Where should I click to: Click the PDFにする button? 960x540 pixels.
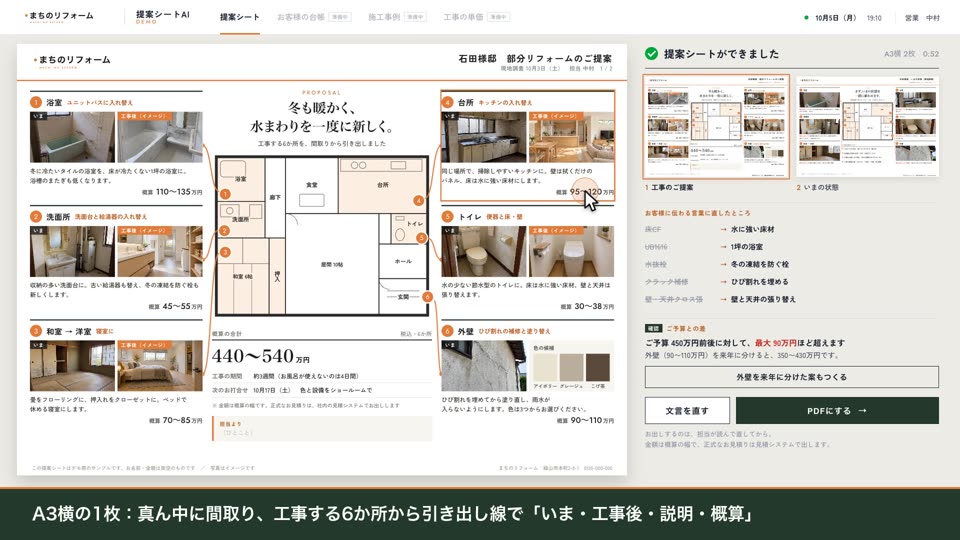[837, 411]
